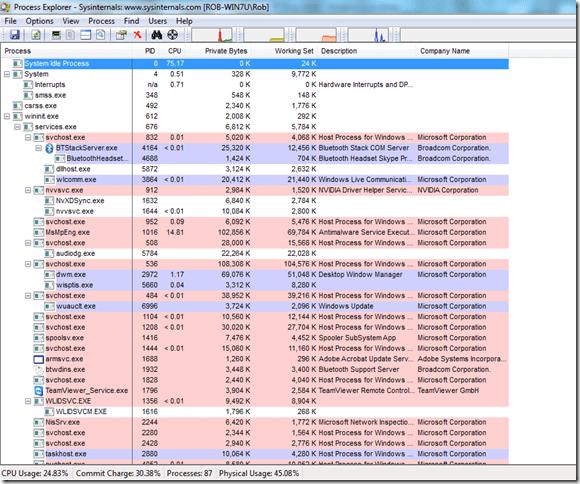Viewport: 580px width, 484px height.
Task: Collapse svchost.exe PID 536 node
Action: tap(28, 264)
